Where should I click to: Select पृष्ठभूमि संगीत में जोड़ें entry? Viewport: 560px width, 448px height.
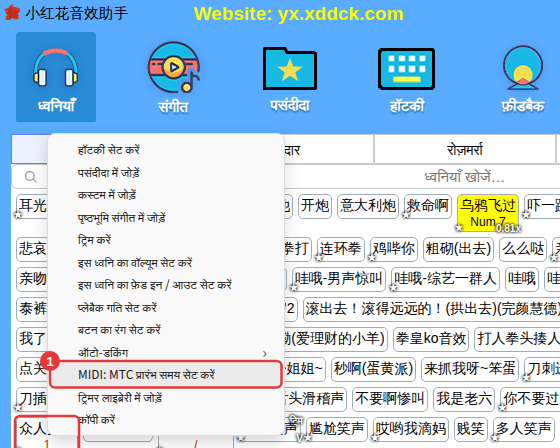coord(166,218)
